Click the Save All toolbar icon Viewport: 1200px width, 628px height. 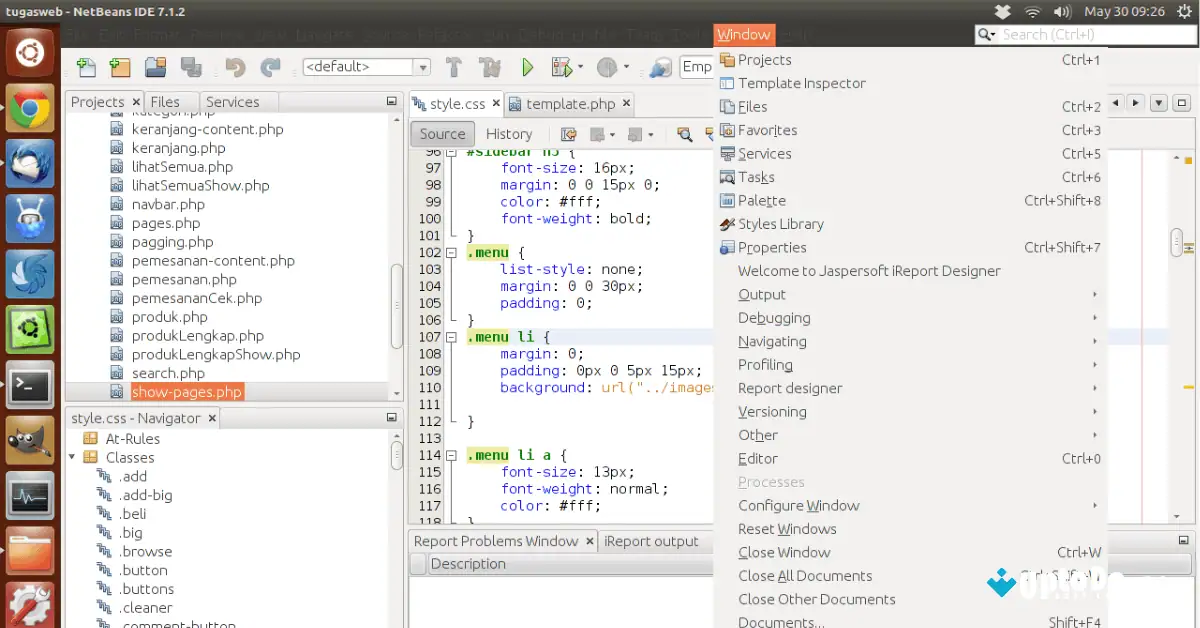192,67
